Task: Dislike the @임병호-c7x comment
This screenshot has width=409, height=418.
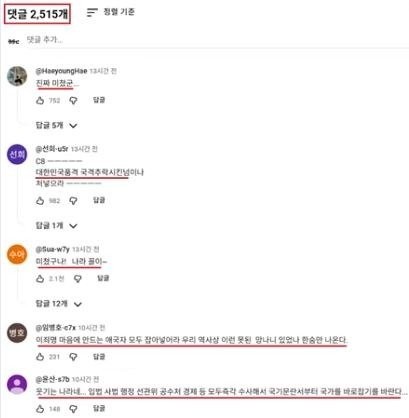Action: coord(73,357)
